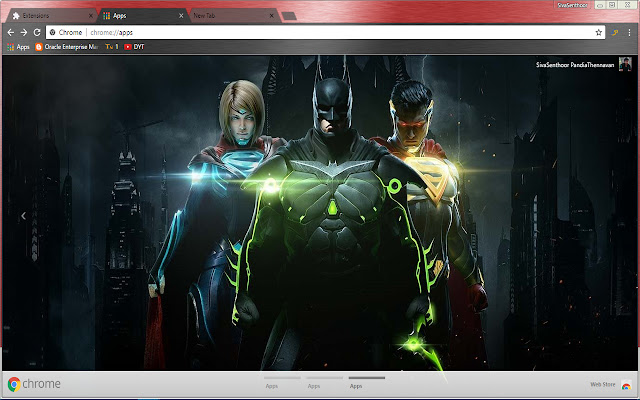Open the profile avatar picture

pos(625,64)
